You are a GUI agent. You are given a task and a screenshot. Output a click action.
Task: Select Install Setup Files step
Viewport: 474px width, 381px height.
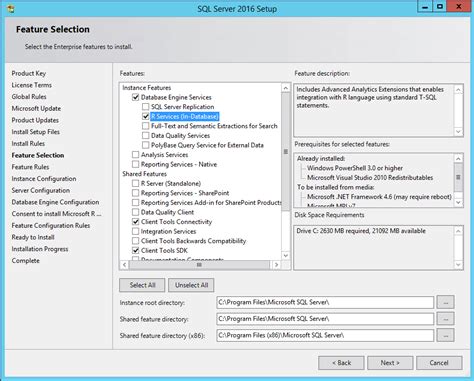pyautogui.click(x=36, y=132)
